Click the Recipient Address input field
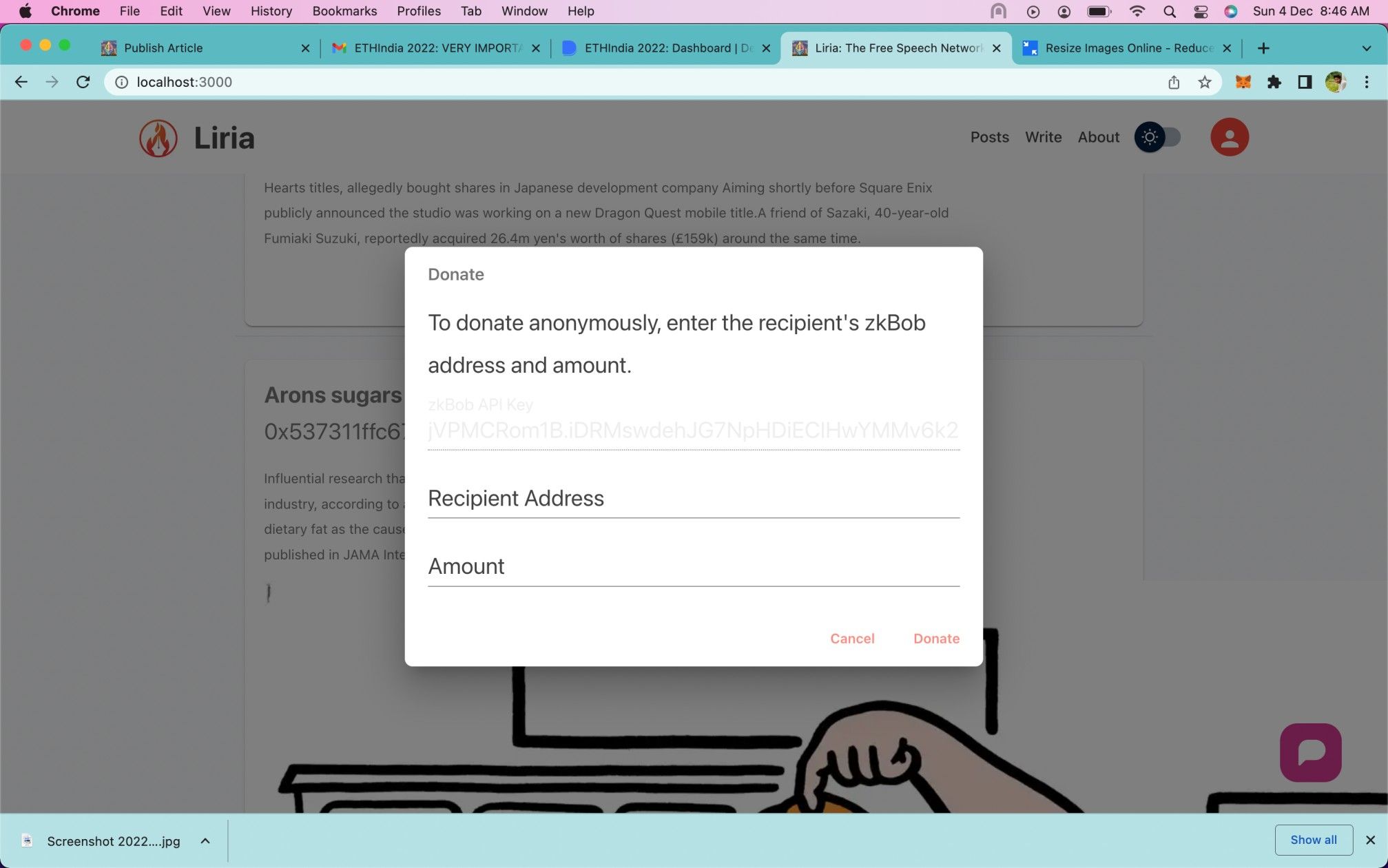Image resolution: width=1388 pixels, height=868 pixels. [693, 498]
